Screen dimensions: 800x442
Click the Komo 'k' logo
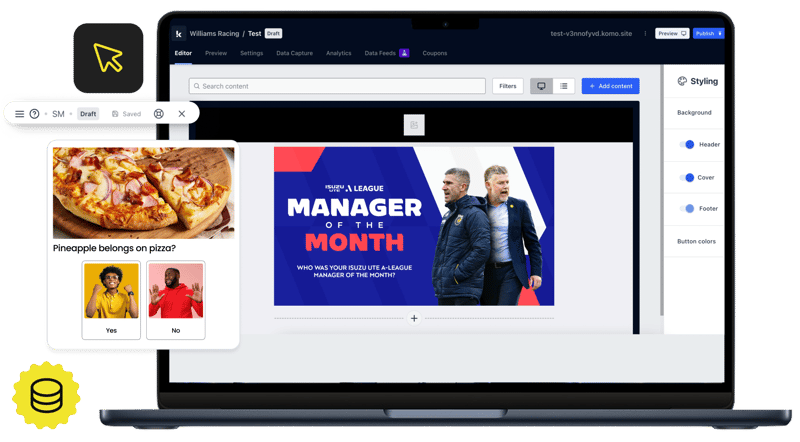[x=179, y=34]
